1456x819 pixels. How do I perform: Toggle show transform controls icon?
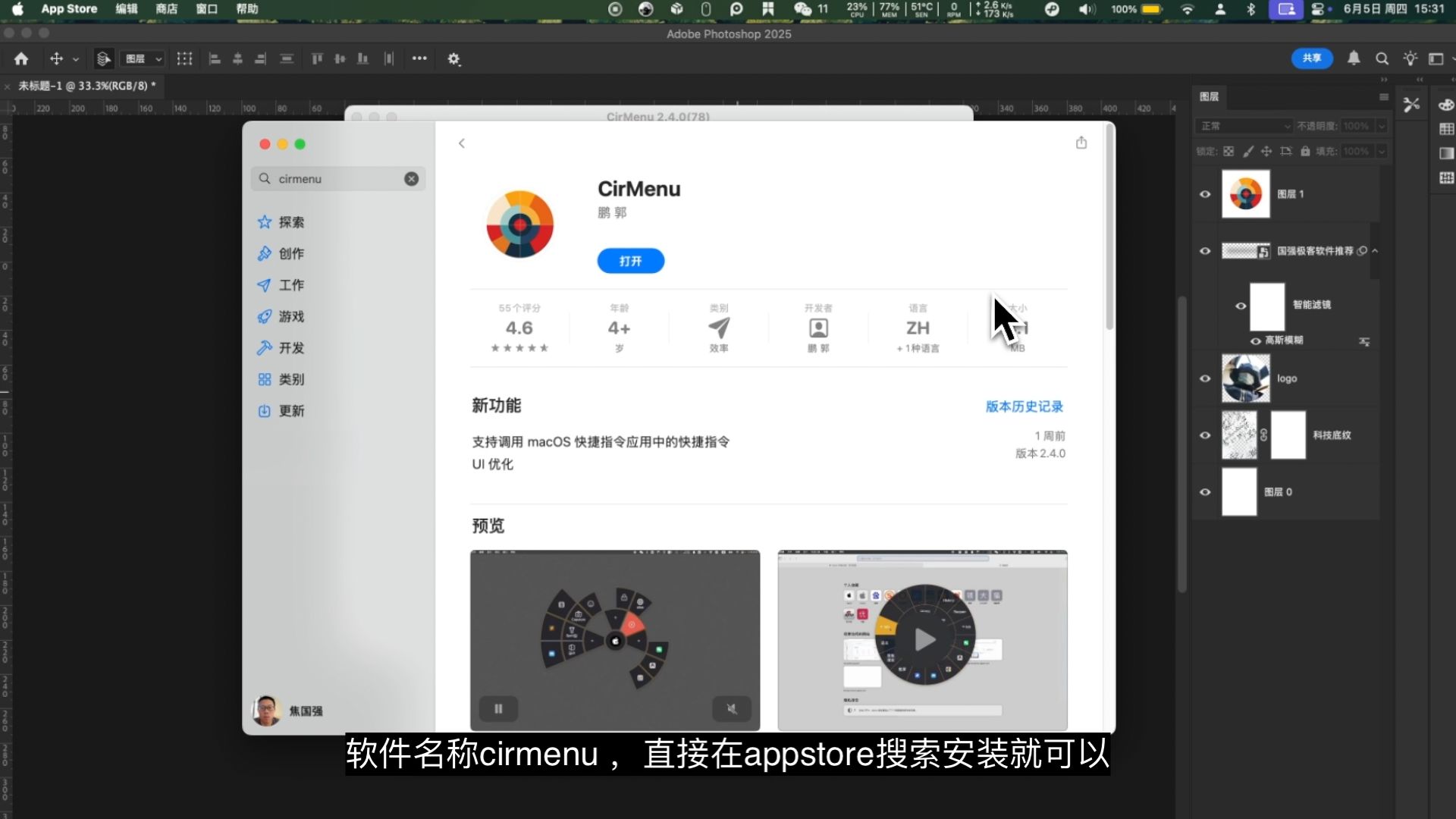click(x=184, y=58)
